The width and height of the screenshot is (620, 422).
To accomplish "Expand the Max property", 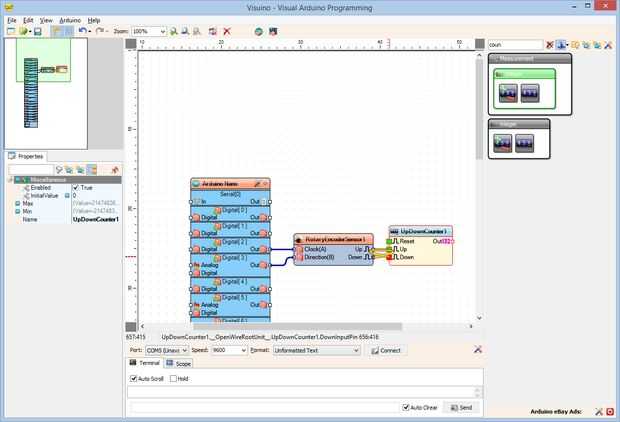I will tap(17, 203).
